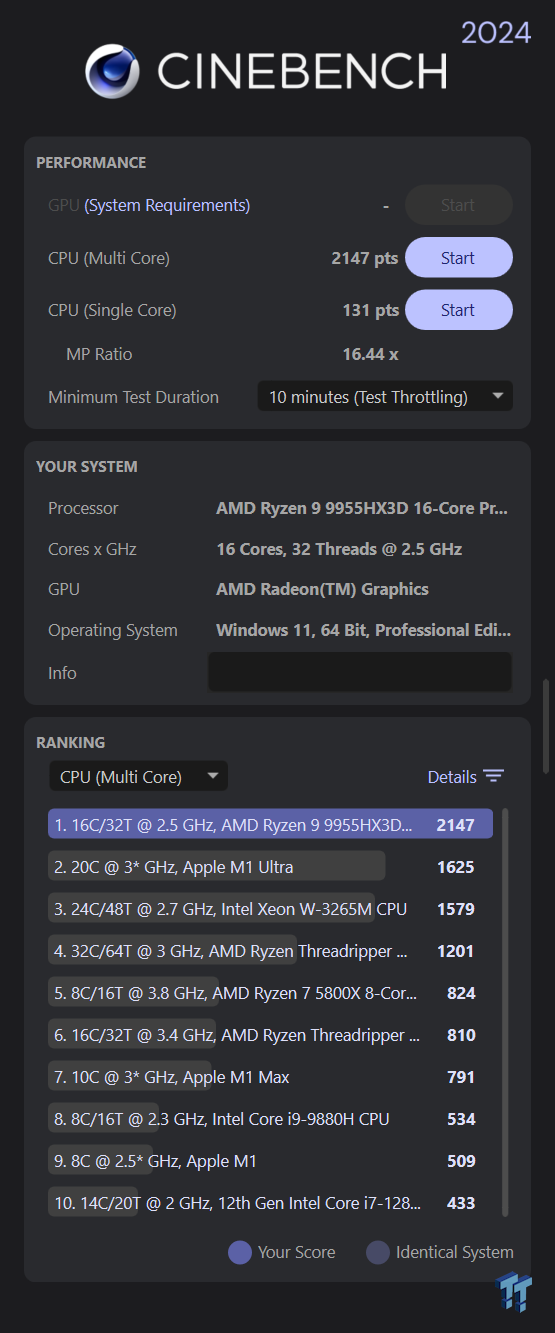Screen dimensions: 555x1333
Task: Select the AMD Ryzen 9 9955HX3D ranking entry
Action: pos(270,824)
